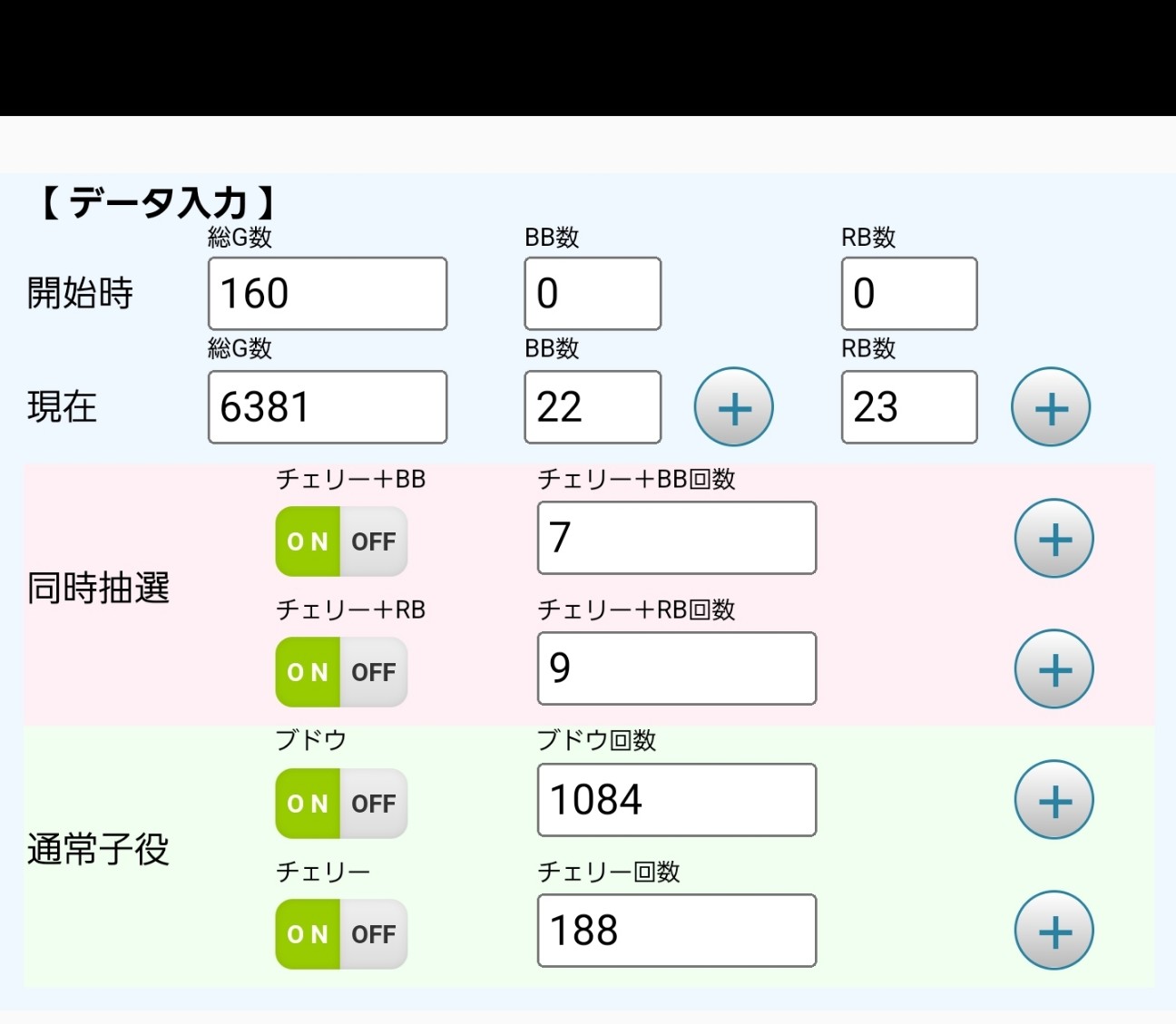
Task: Click the チェリー回数 field showing 188
Action: click(x=676, y=930)
